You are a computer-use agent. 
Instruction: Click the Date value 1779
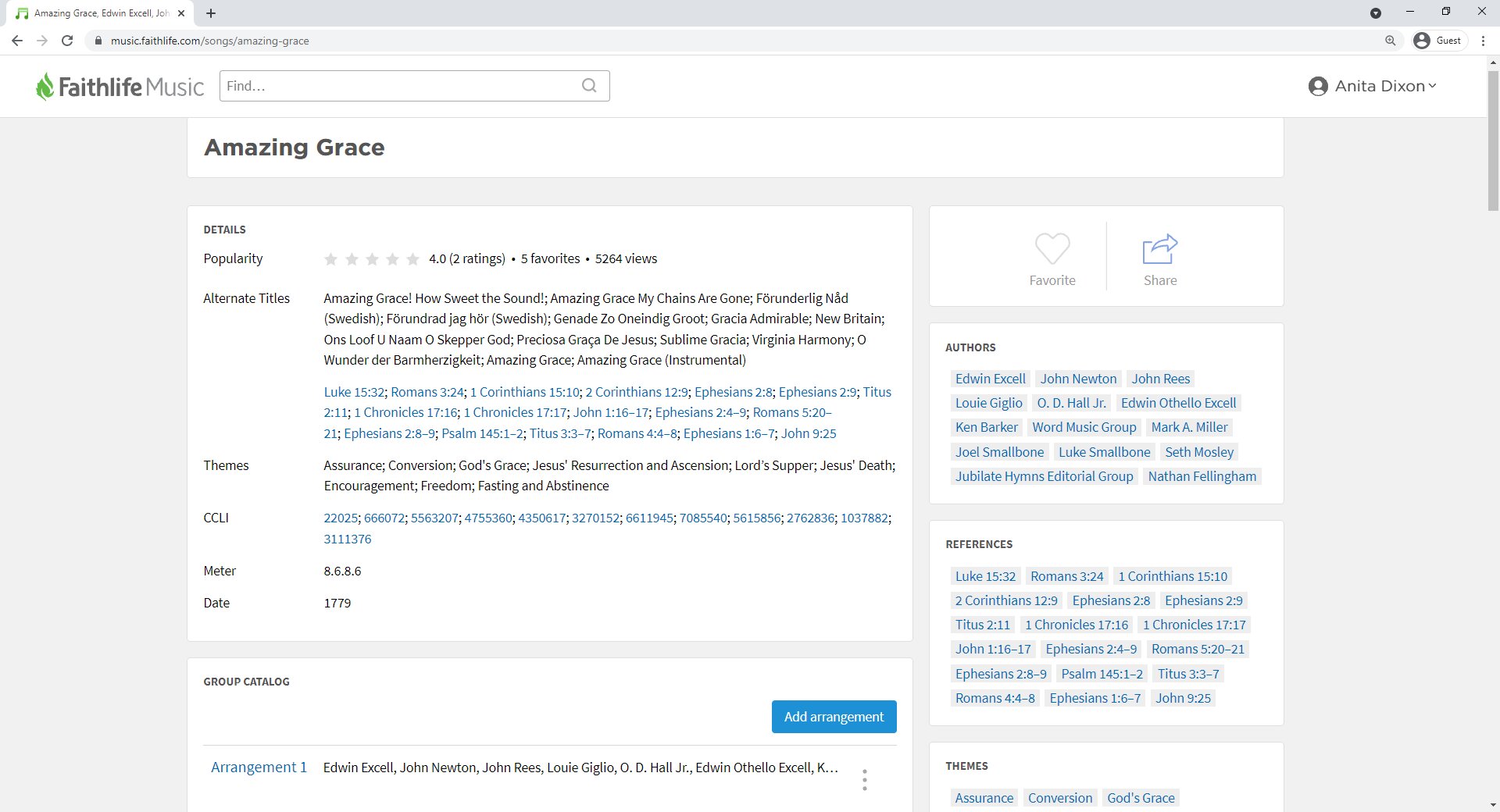click(337, 603)
